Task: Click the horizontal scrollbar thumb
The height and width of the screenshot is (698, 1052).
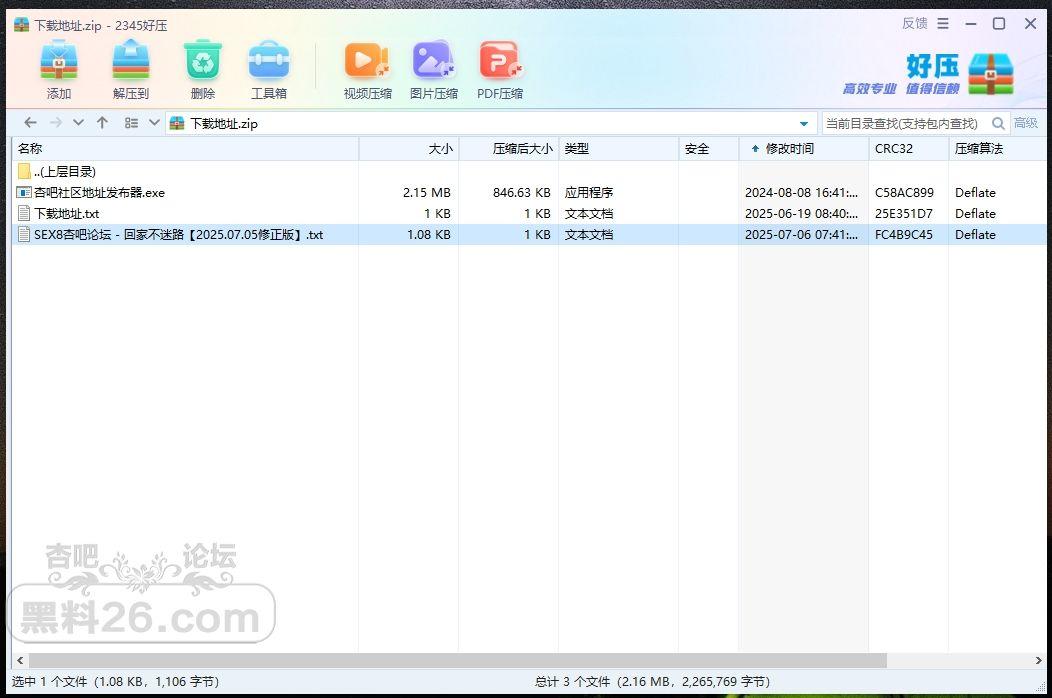Action: [458, 660]
